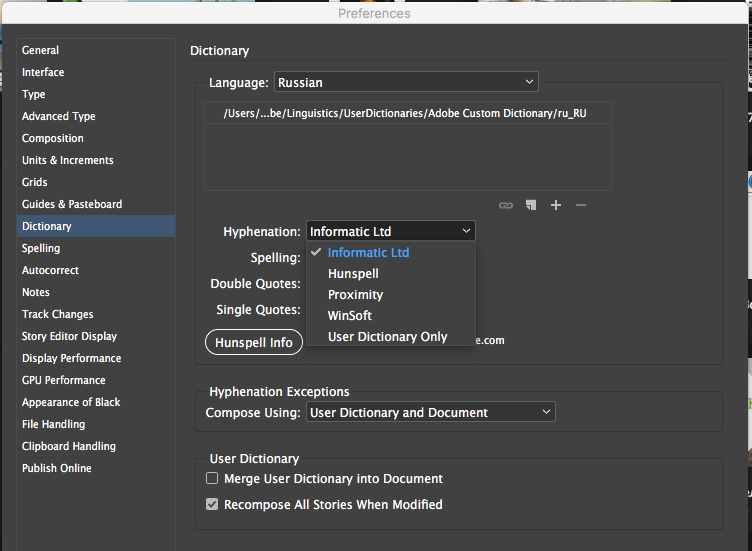The height and width of the screenshot is (551, 752).
Task: Go to GPU Performance preferences
Action: click(63, 380)
